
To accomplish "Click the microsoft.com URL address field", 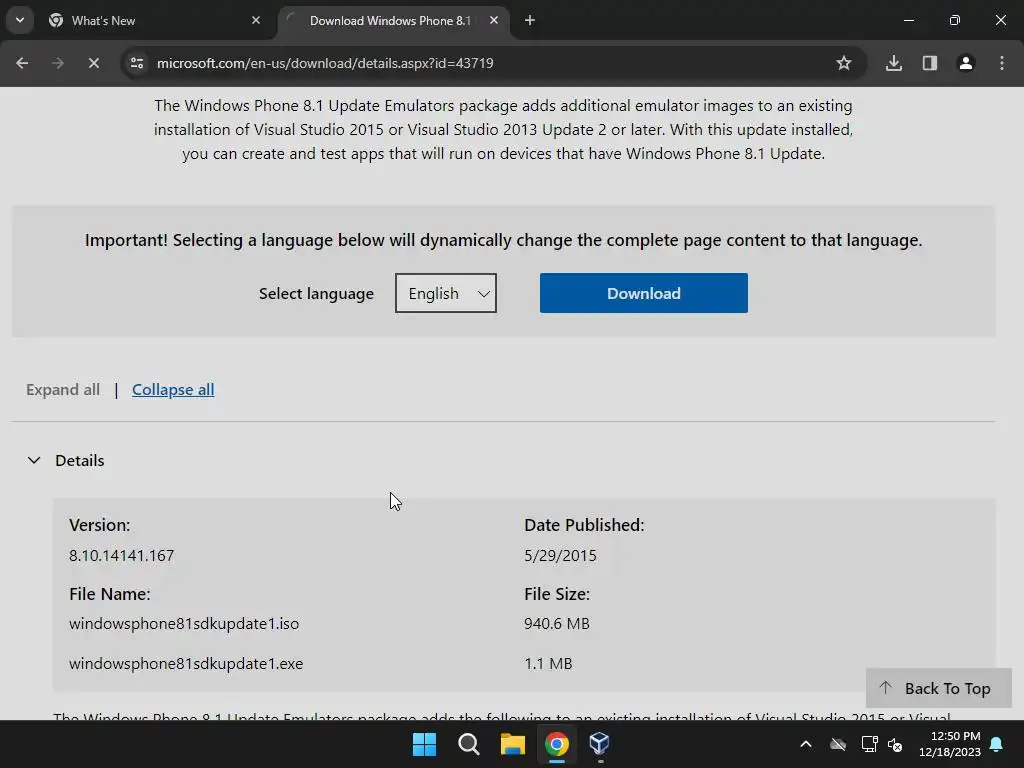I will 325,63.
